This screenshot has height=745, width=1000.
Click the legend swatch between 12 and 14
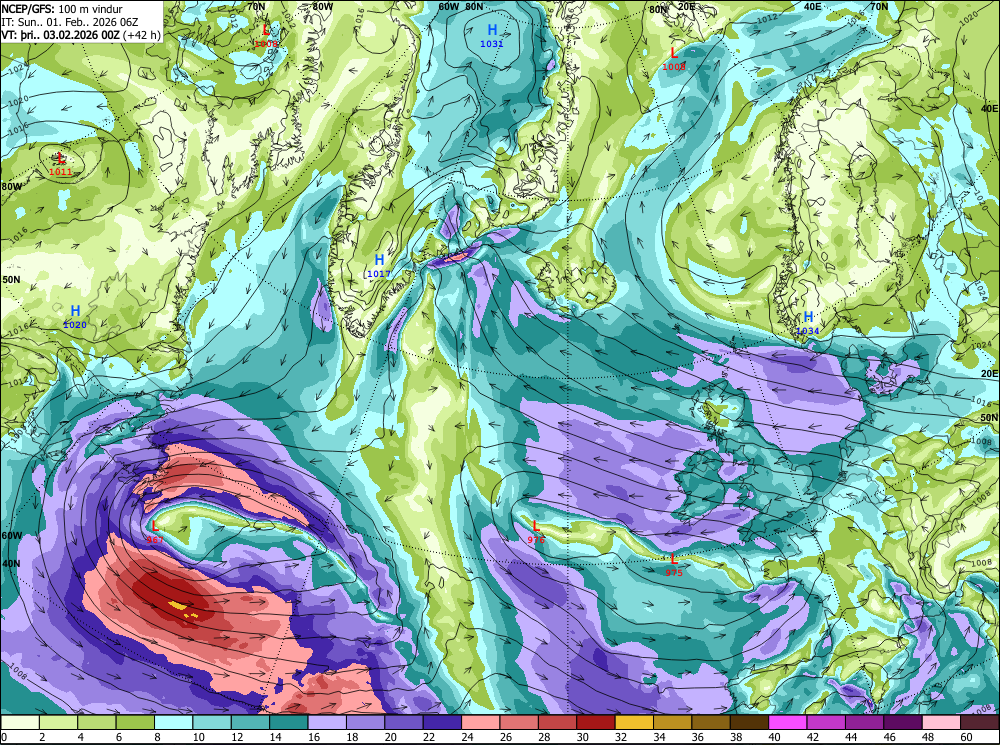click(x=251, y=722)
